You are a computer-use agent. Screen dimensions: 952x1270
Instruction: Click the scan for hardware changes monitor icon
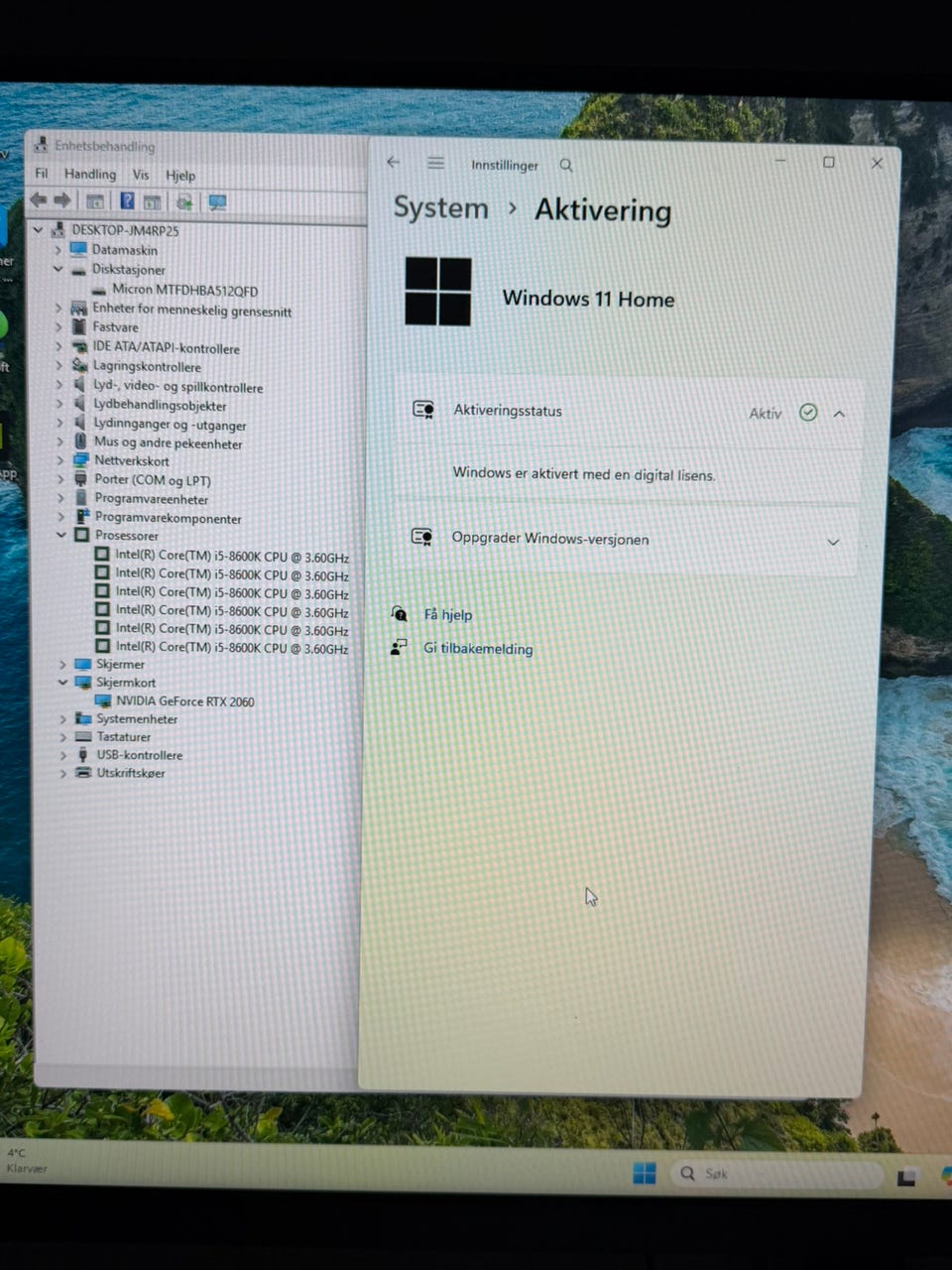[217, 202]
